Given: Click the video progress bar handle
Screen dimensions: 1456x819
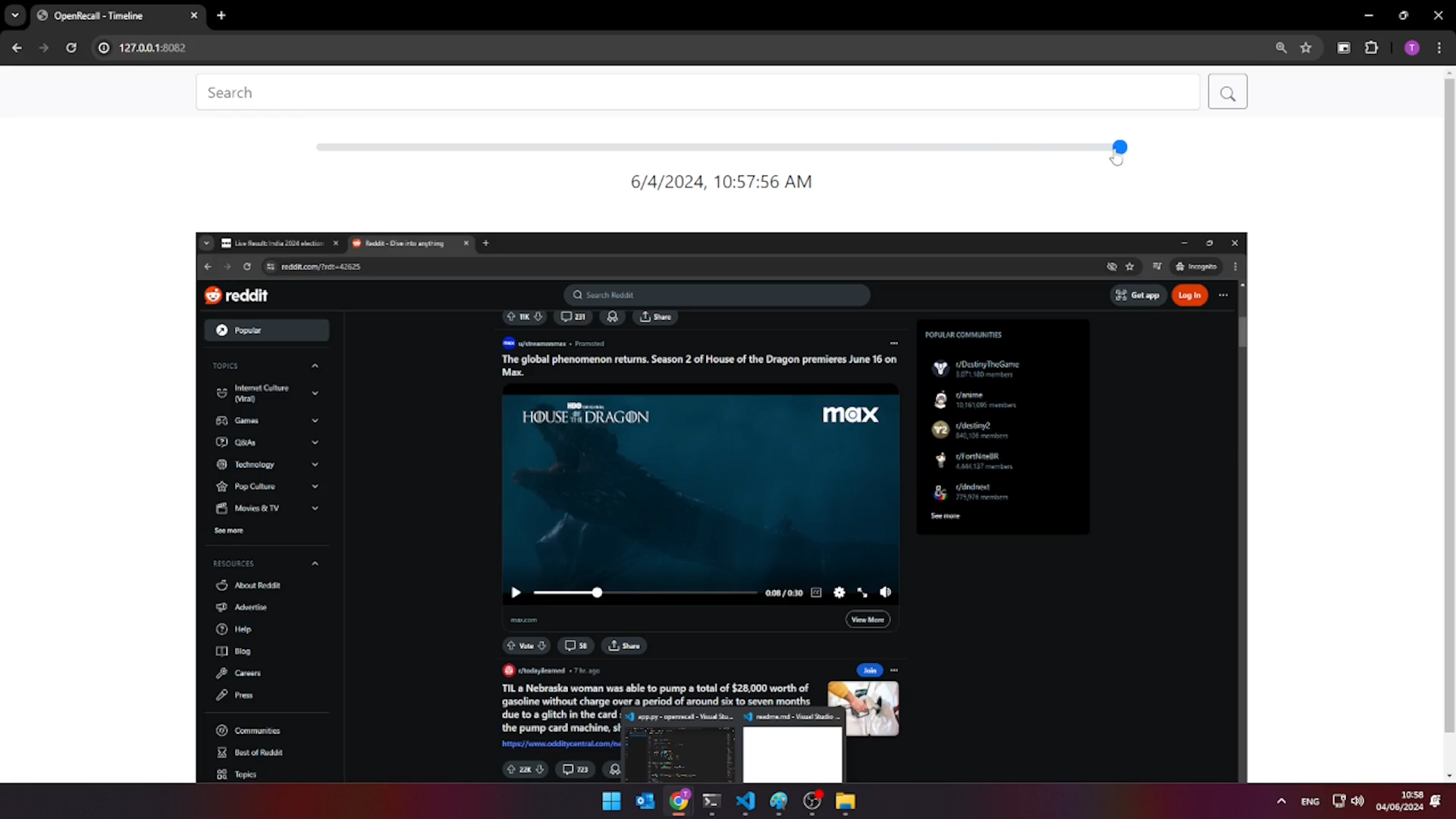Looking at the screenshot, I should [x=597, y=593].
